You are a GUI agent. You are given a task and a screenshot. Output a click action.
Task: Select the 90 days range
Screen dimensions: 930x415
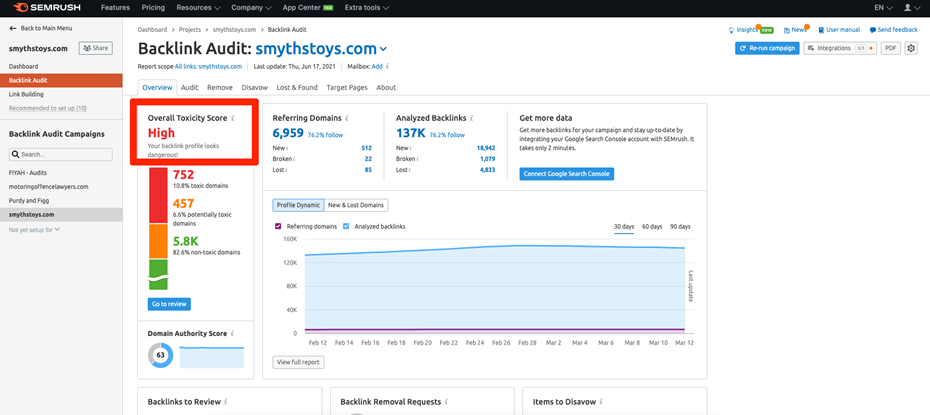pos(680,227)
